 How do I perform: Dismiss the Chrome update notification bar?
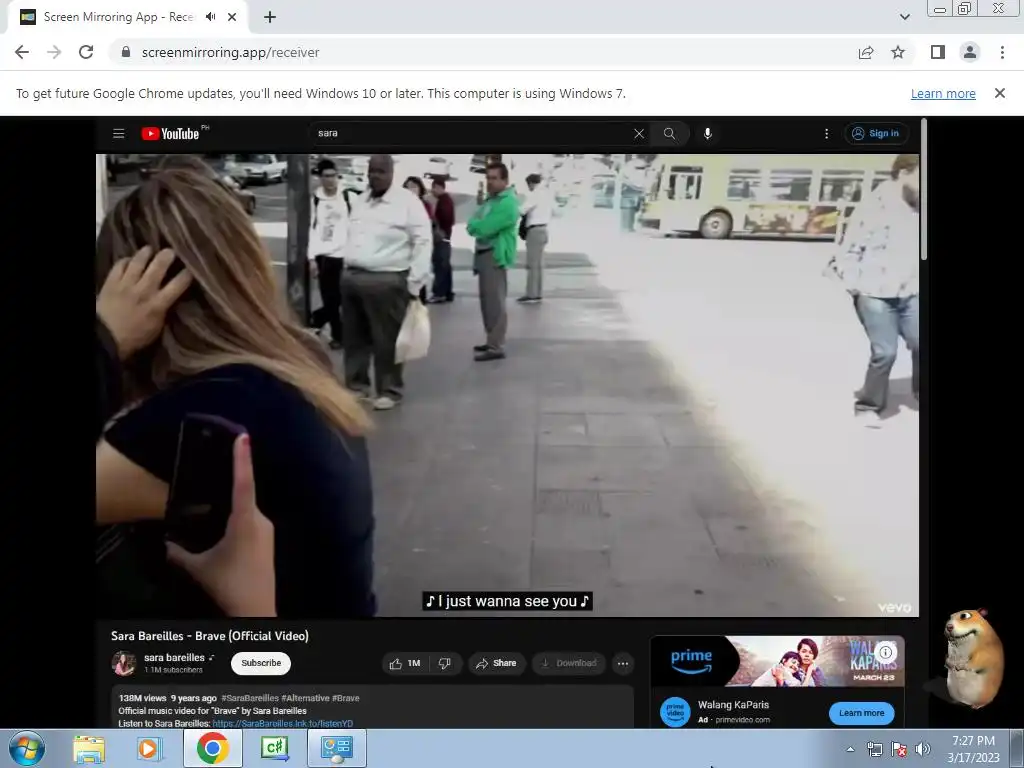click(999, 93)
